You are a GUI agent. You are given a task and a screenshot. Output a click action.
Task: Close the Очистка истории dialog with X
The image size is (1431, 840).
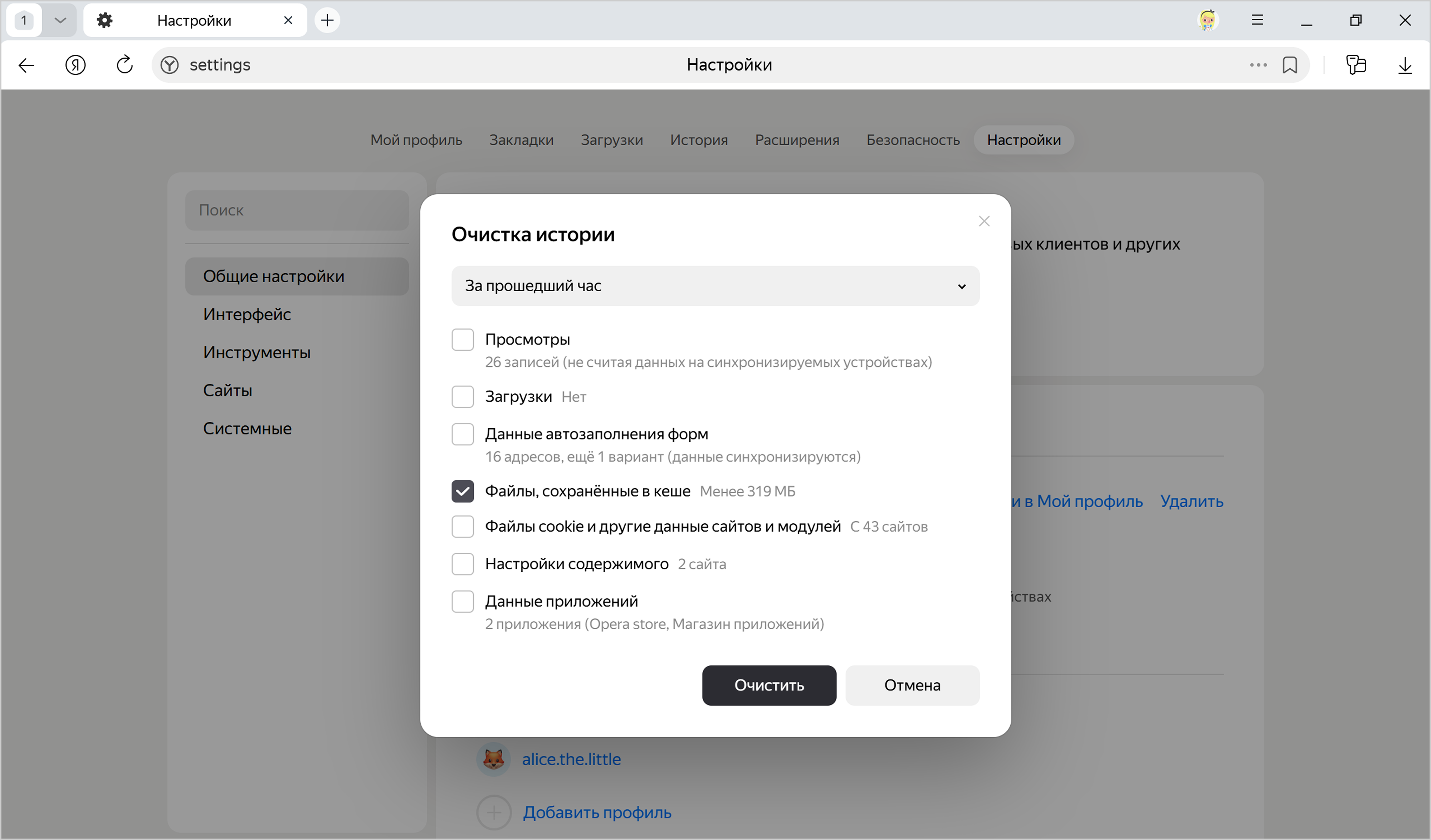pos(984,221)
